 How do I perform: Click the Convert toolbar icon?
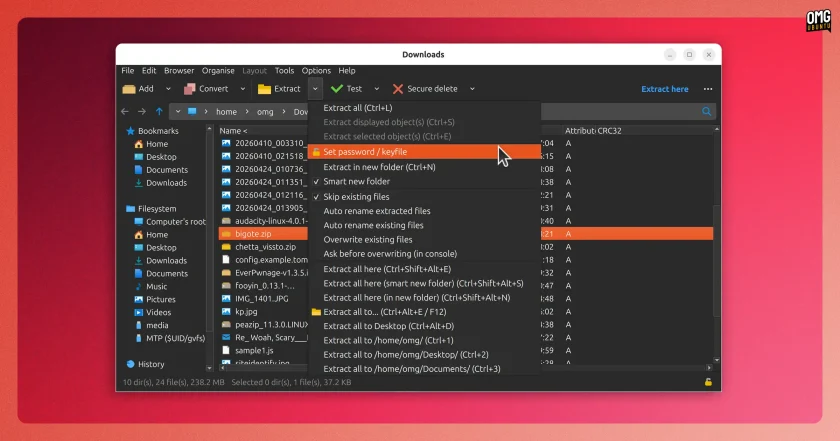point(189,89)
